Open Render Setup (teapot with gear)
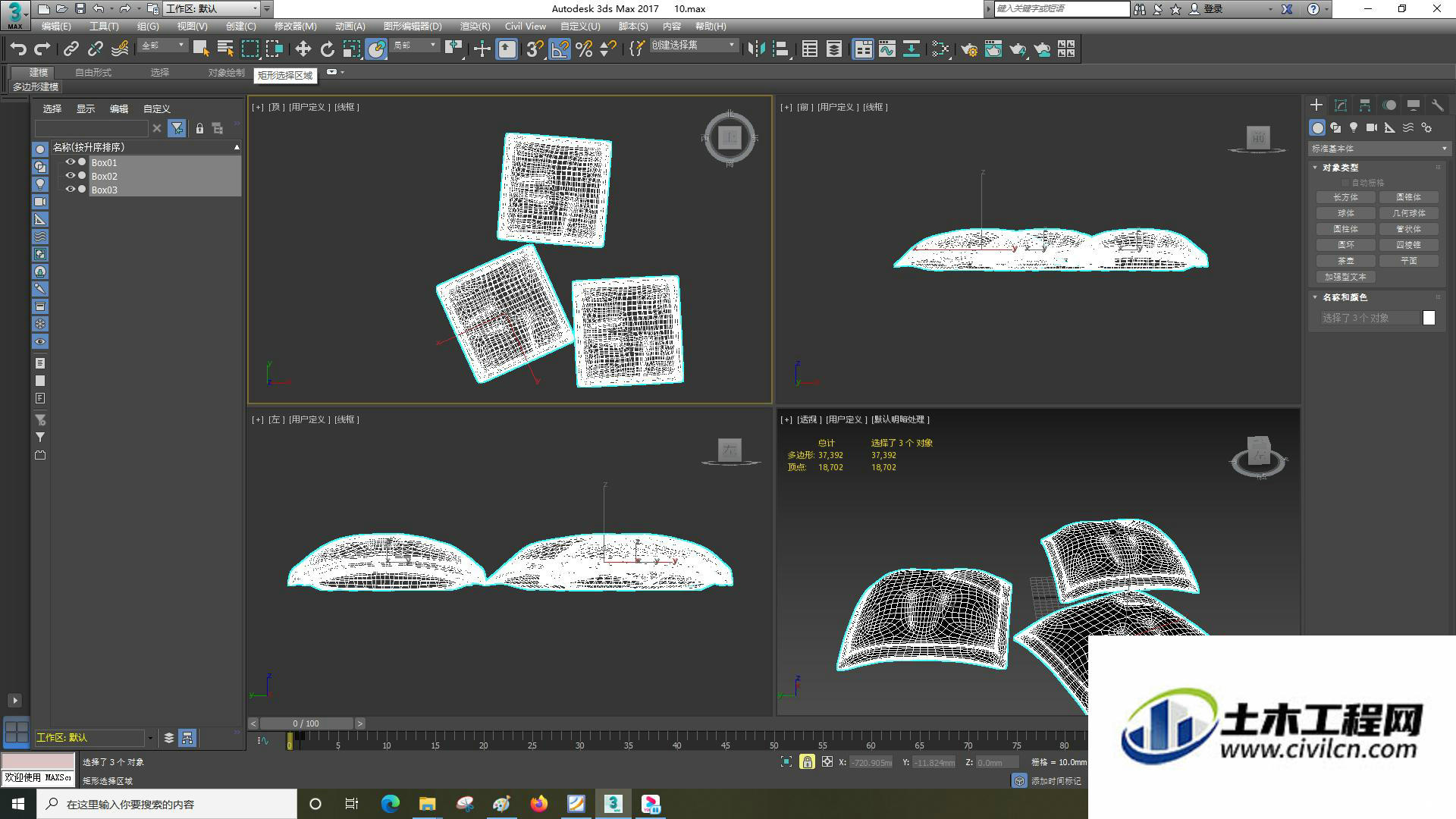 click(969, 49)
